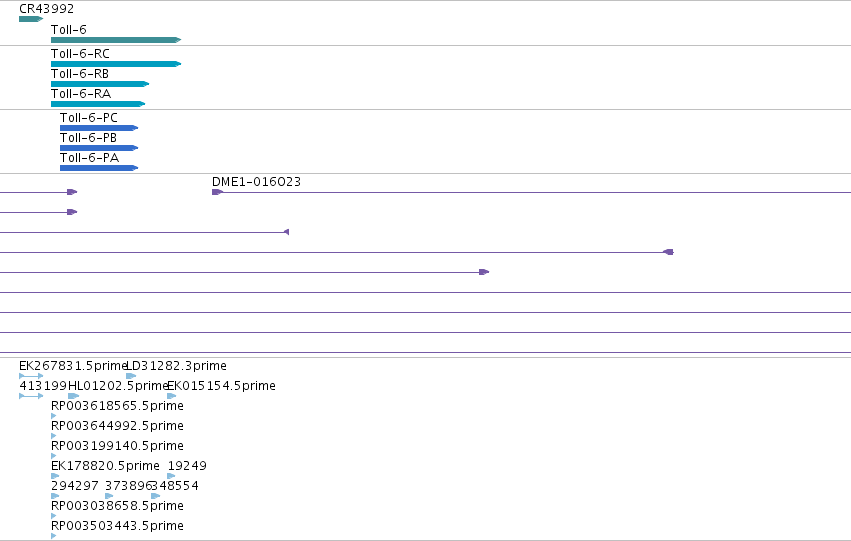
Task: Open the RP003038658.5prime label
Action: 117,506
